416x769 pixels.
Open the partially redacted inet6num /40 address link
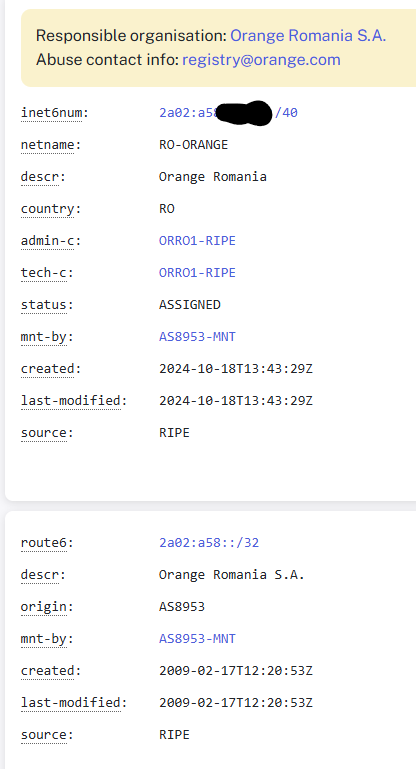[x=229, y=113]
